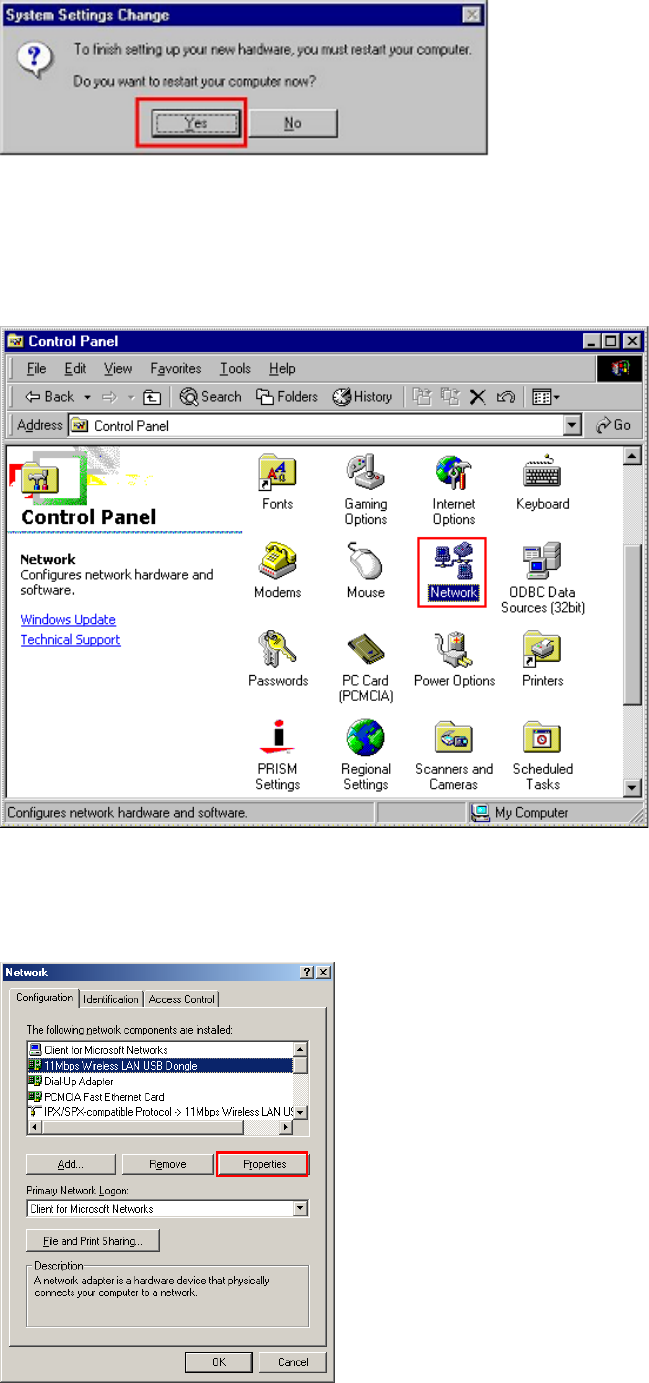Select 11Mbps Wireless LAN USB Dongle entry
The image size is (649, 1383).
click(160, 1065)
